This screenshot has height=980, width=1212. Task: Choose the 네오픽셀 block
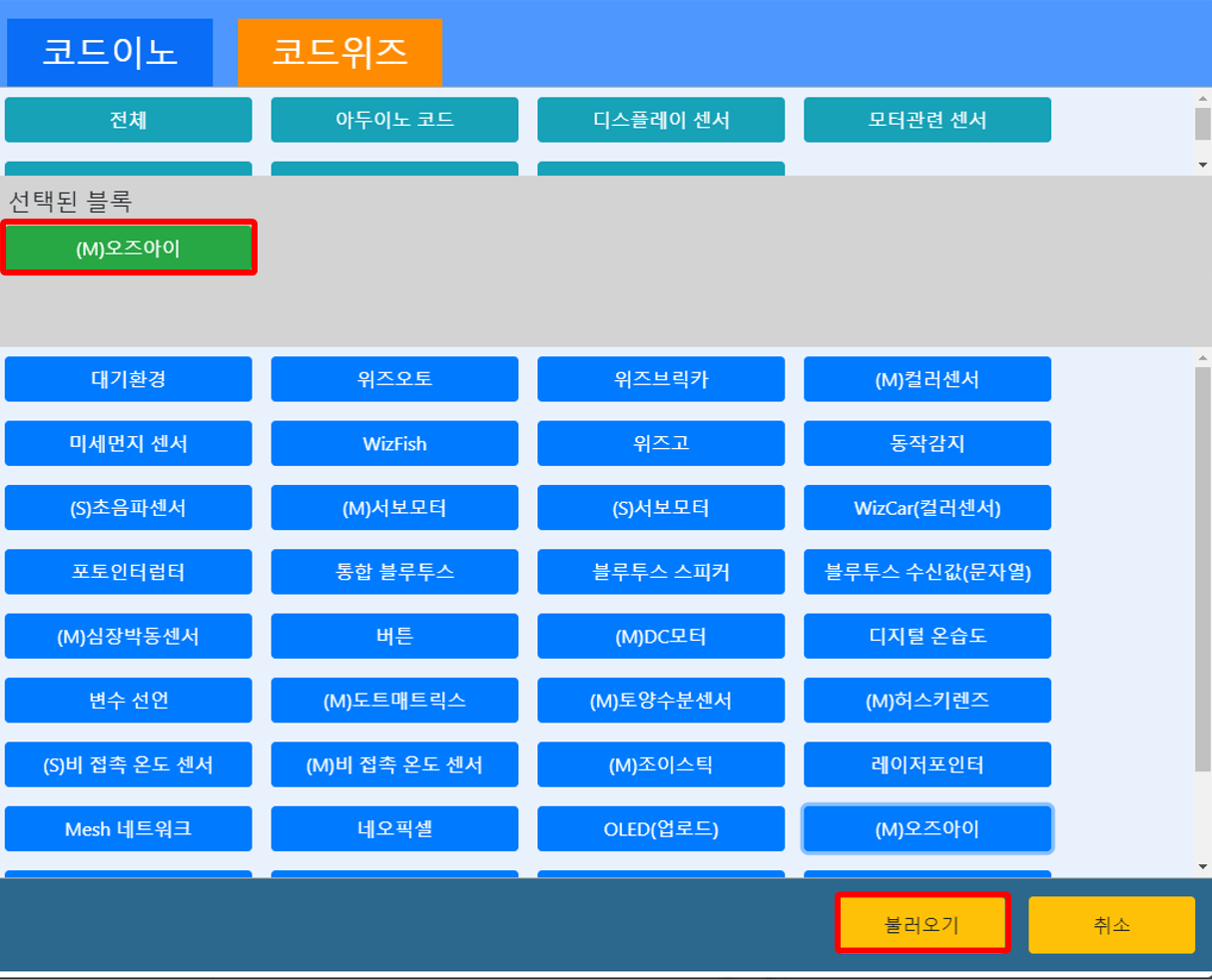click(x=394, y=829)
